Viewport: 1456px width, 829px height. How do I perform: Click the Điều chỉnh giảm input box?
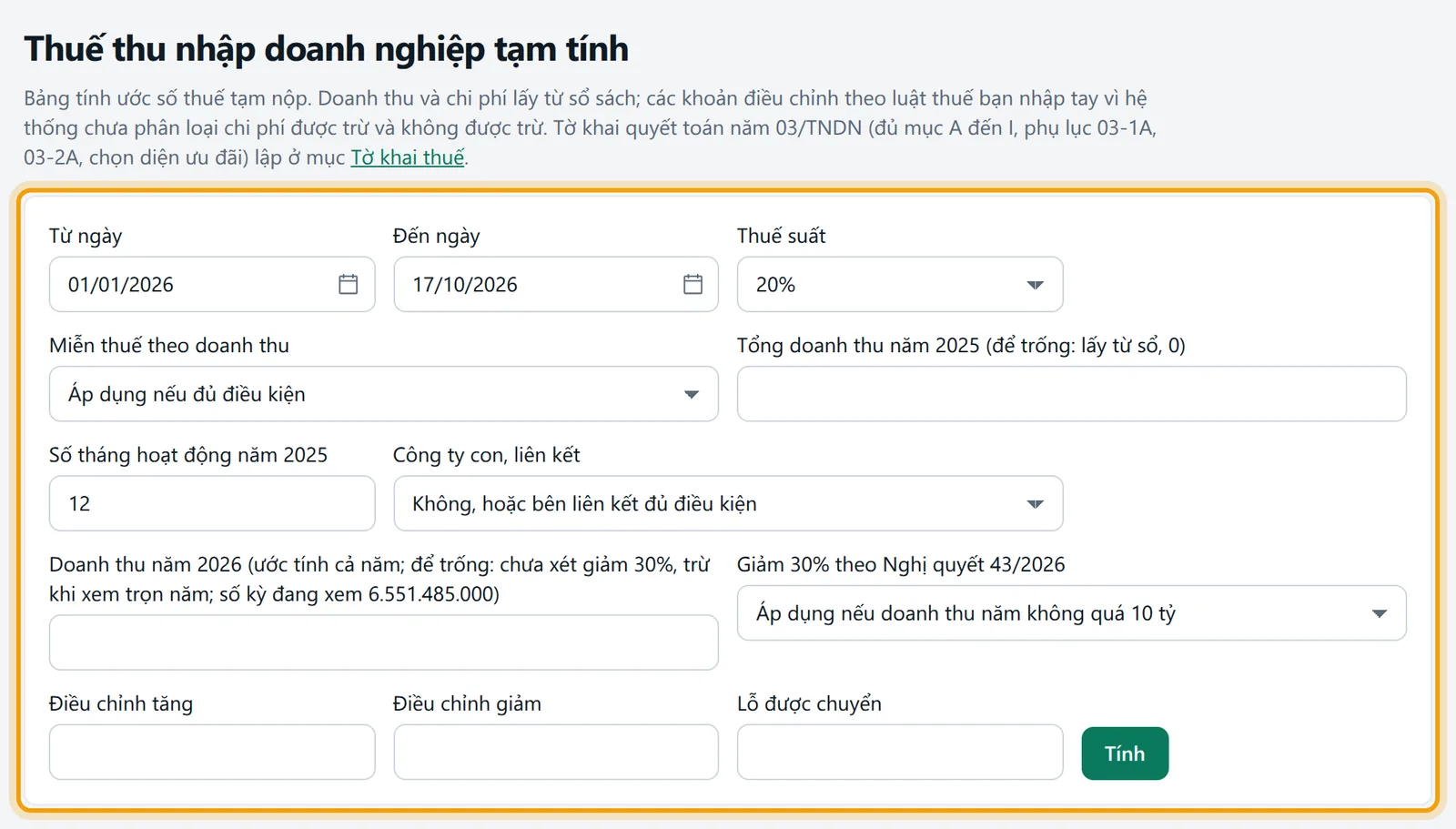tap(556, 753)
